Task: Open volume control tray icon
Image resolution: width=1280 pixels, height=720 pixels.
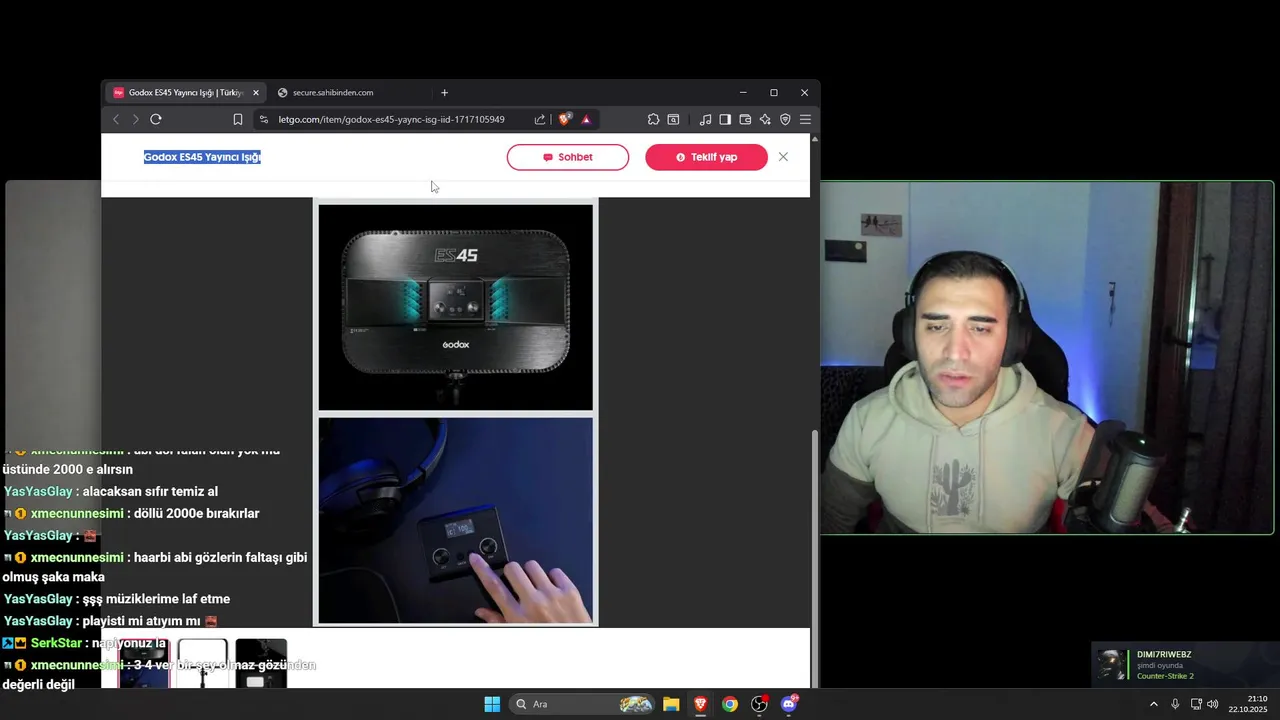Action: 1213,704
